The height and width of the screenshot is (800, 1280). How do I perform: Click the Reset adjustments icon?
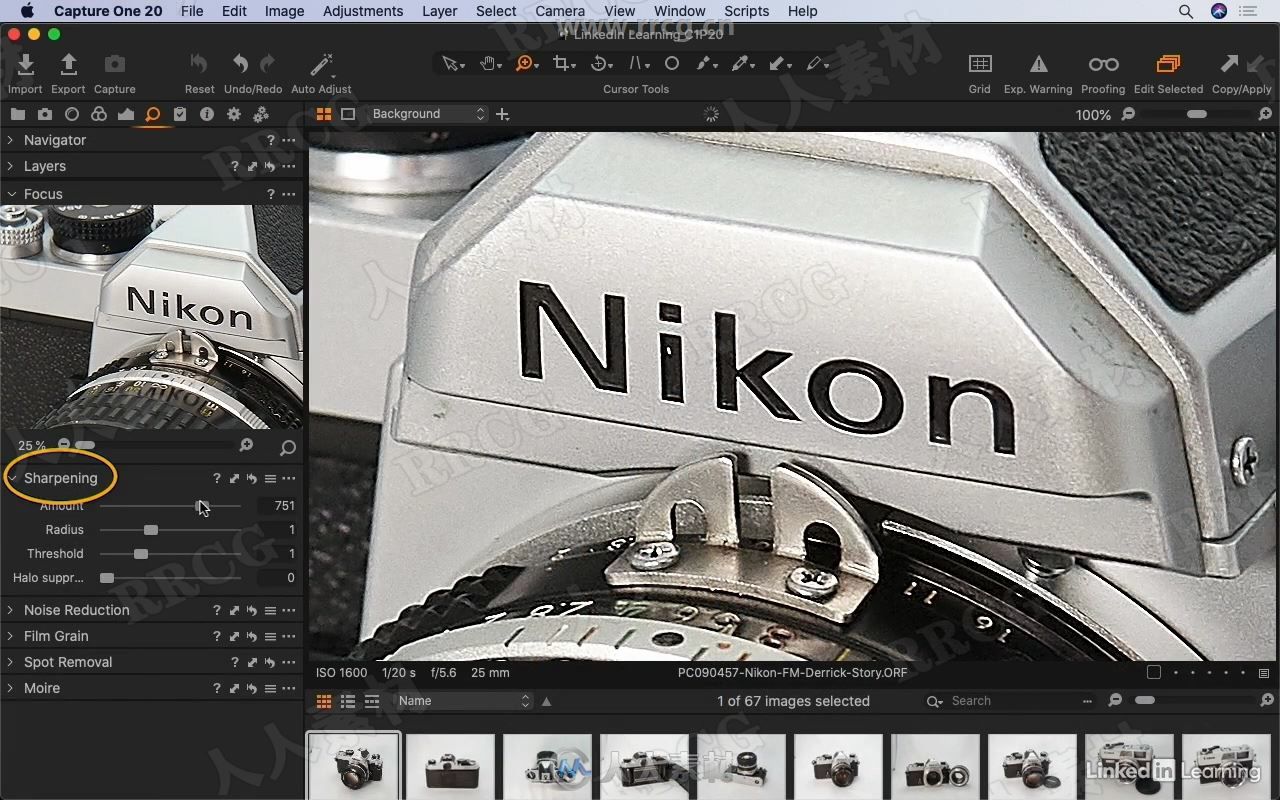(199, 64)
